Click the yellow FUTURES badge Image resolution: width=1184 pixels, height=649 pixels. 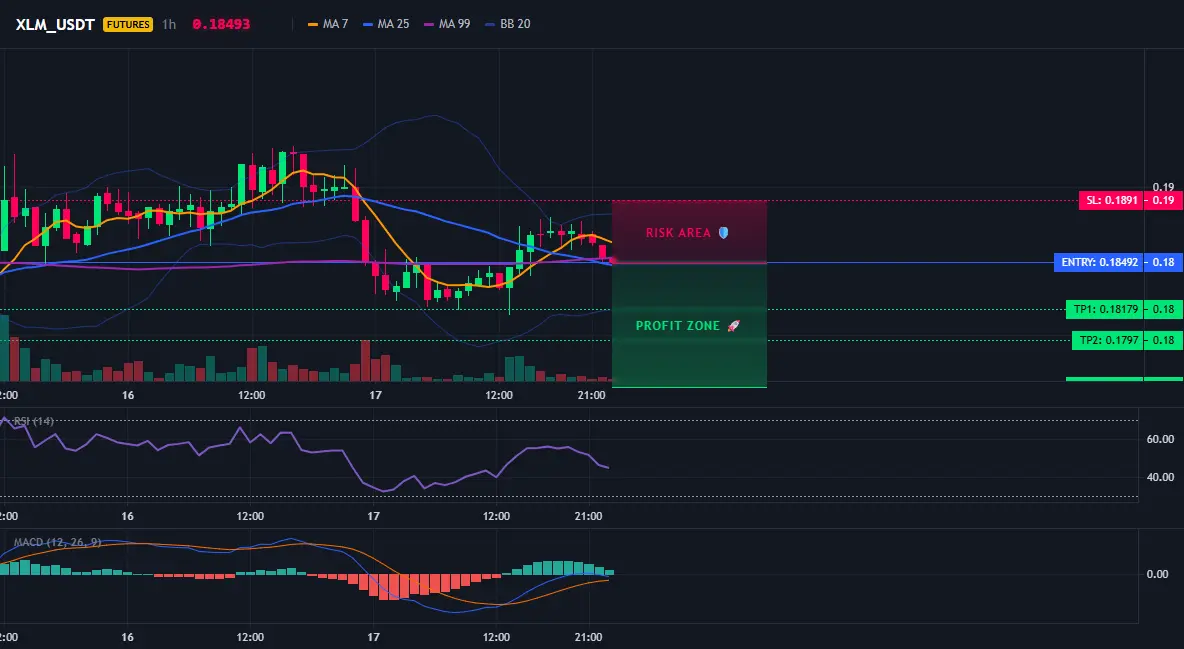128,24
